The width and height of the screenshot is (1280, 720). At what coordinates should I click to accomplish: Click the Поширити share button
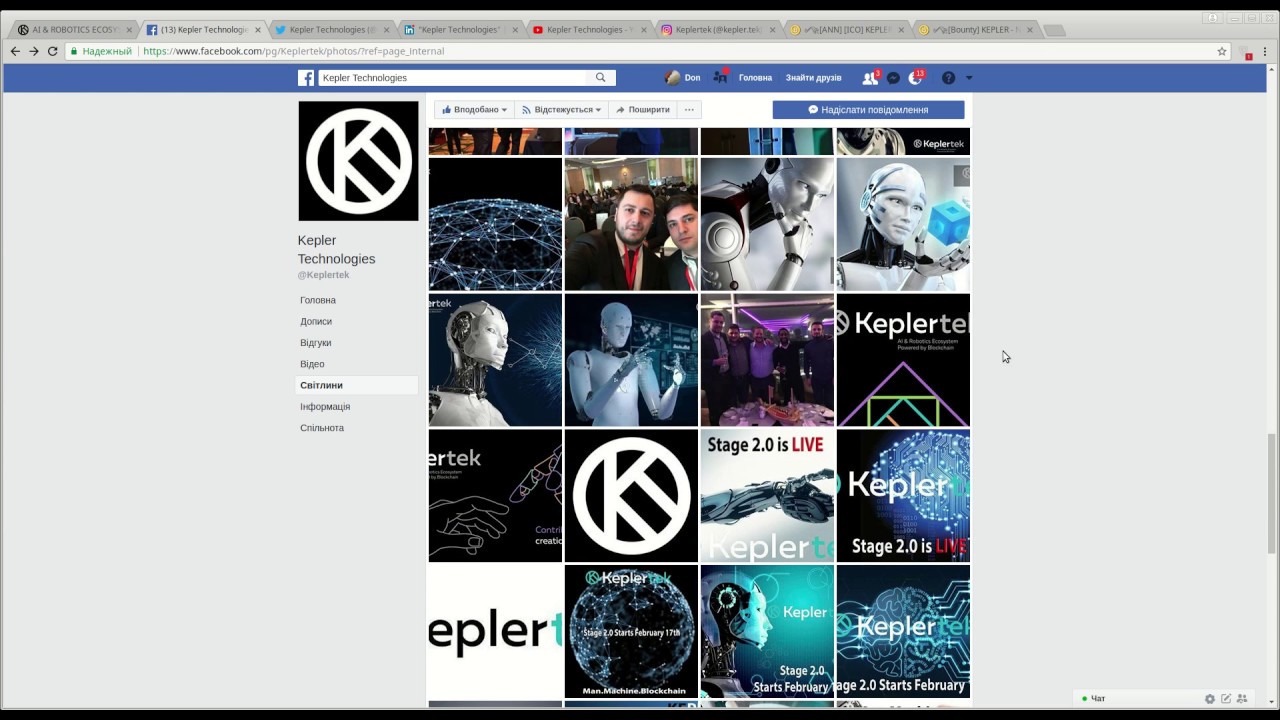(x=642, y=110)
